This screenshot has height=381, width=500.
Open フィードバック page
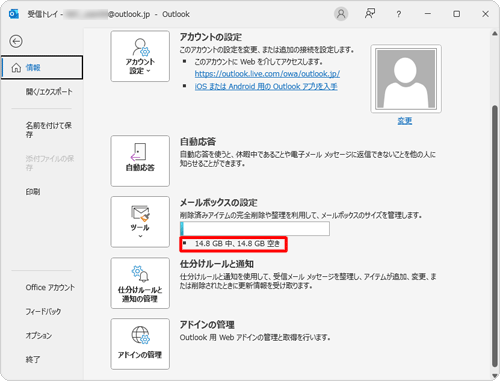(x=43, y=311)
